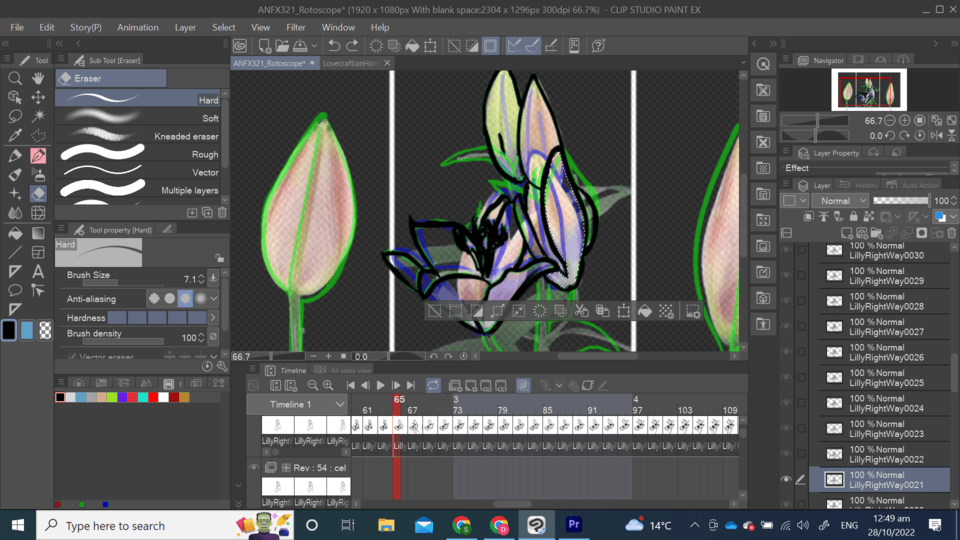
Task: Open Premiere Pro from taskbar
Action: (574, 525)
